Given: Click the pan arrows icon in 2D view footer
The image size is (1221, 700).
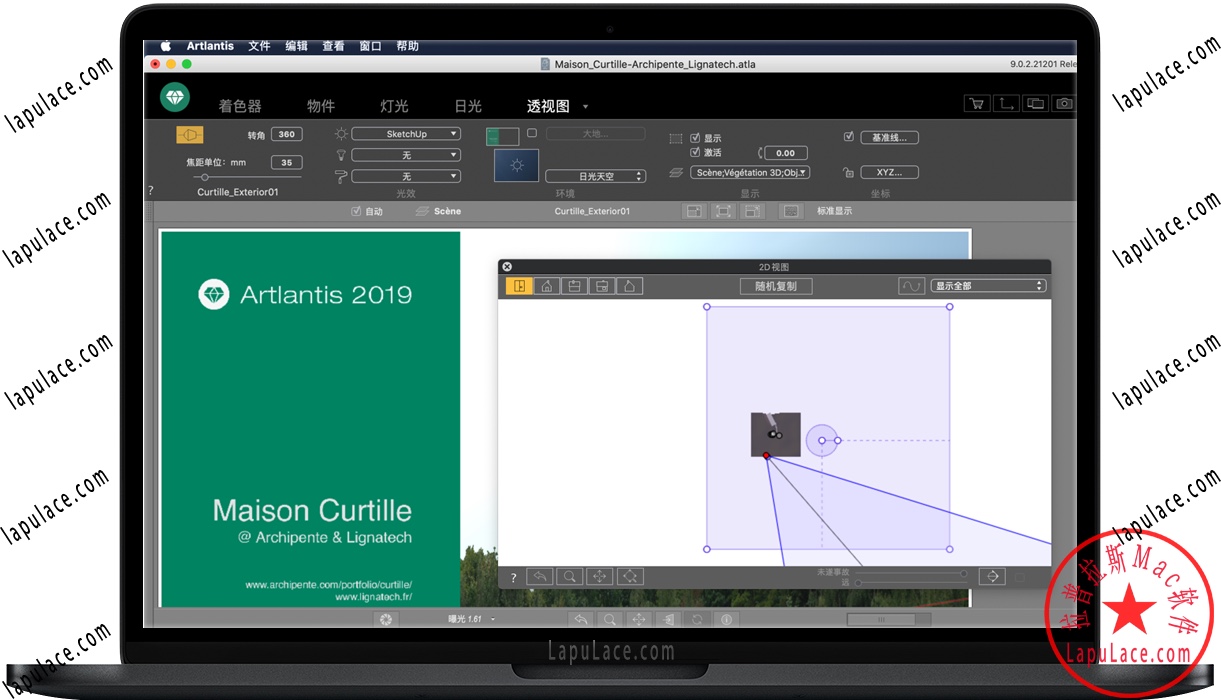Looking at the screenshot, I should click(x=600, y=576).
